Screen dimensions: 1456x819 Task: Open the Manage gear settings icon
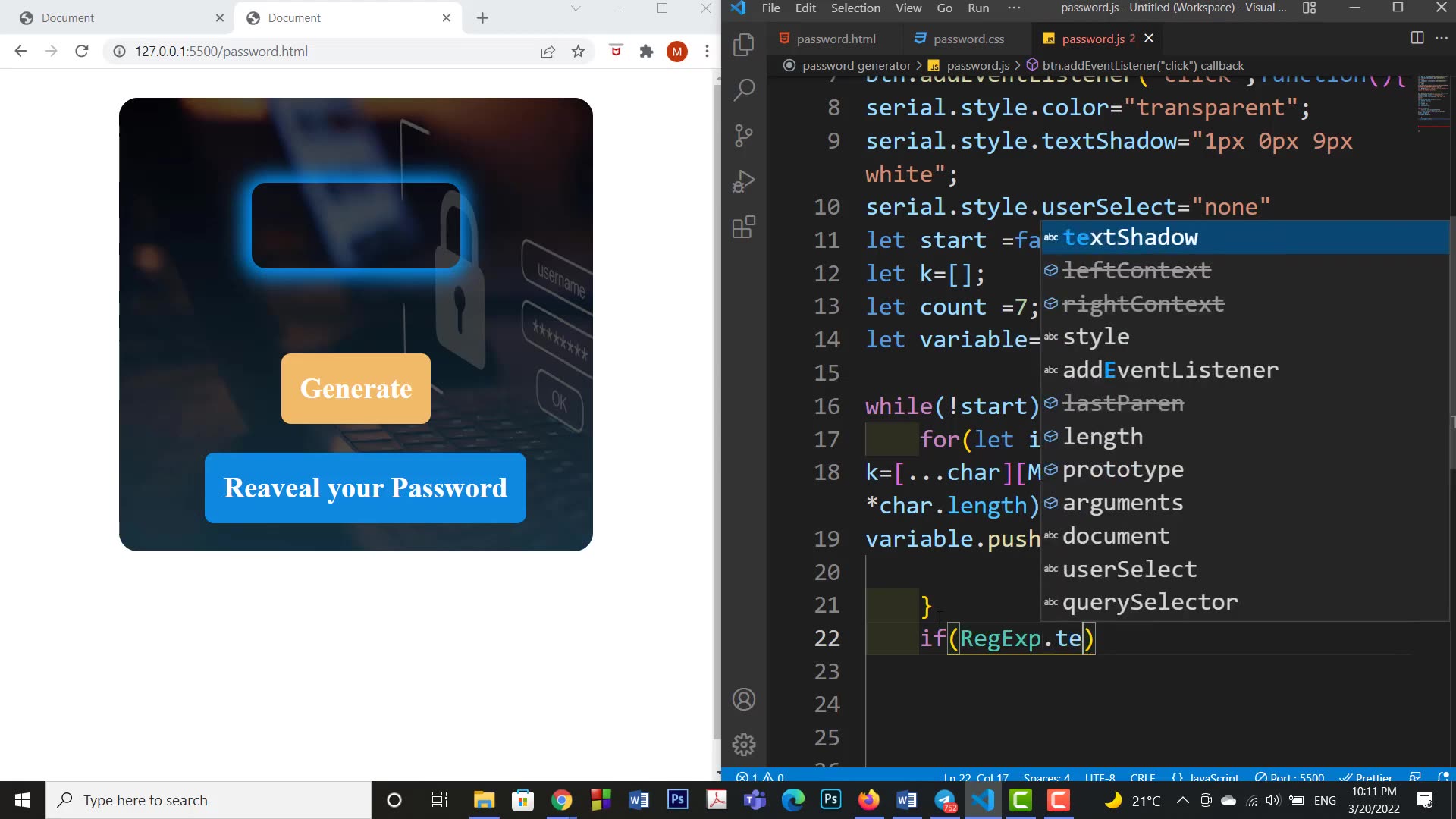click(744, 745)
